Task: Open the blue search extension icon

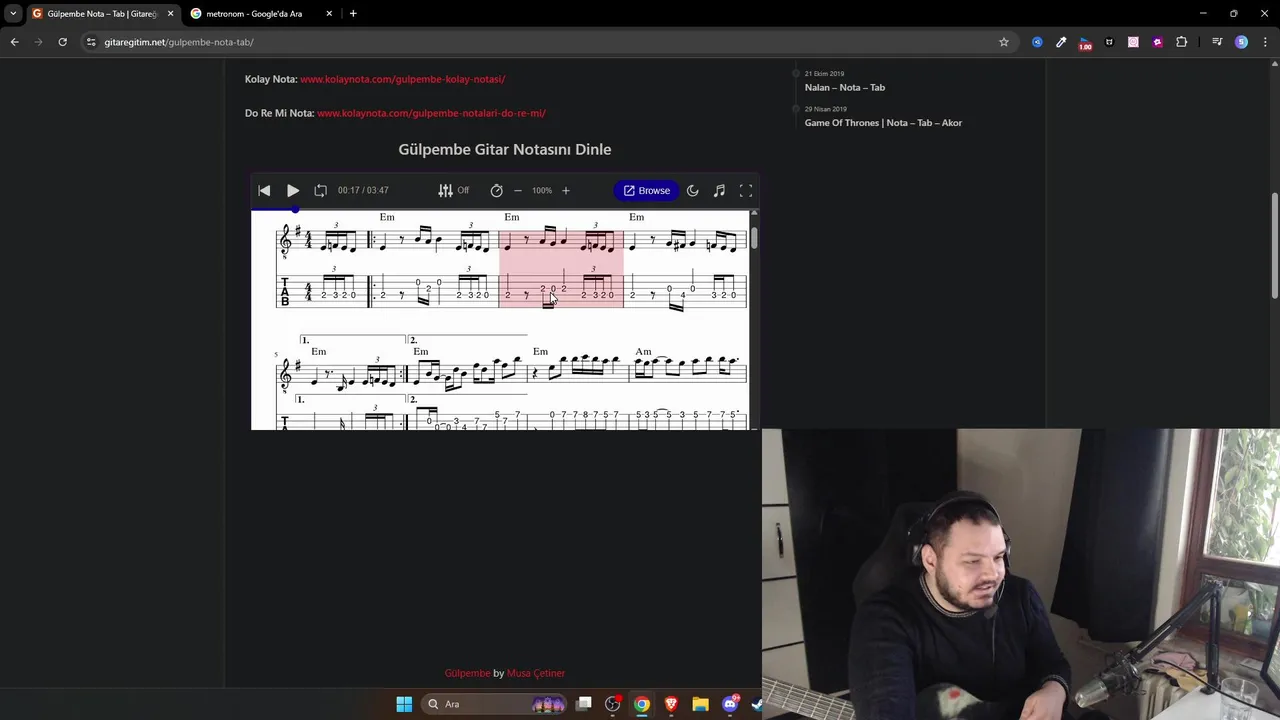Action: point(1037,42)
